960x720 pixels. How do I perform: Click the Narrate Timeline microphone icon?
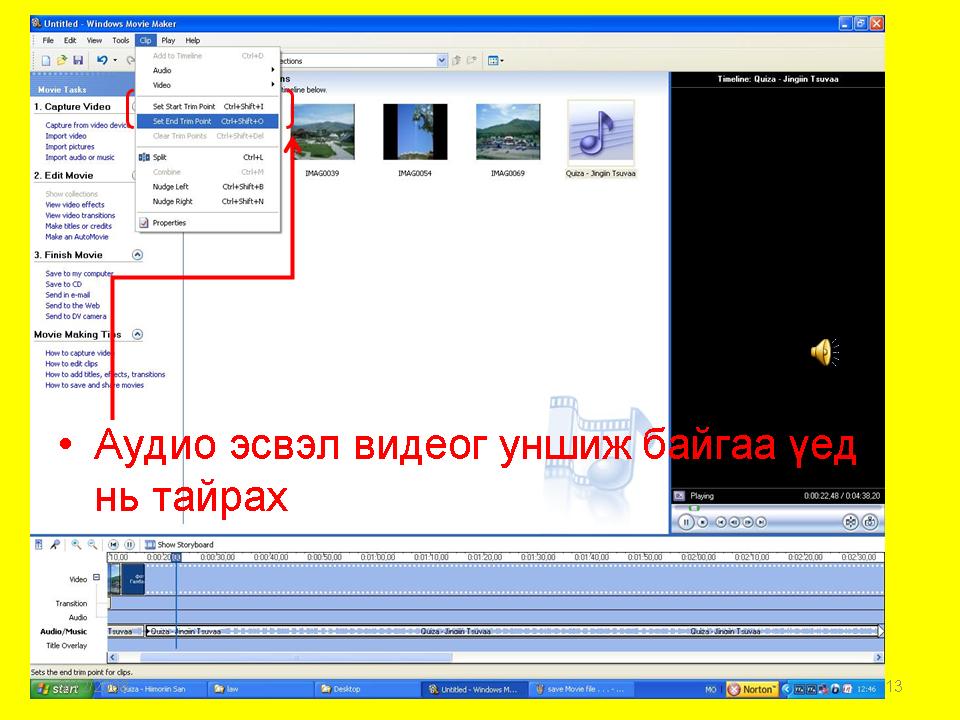click(55, 545)
